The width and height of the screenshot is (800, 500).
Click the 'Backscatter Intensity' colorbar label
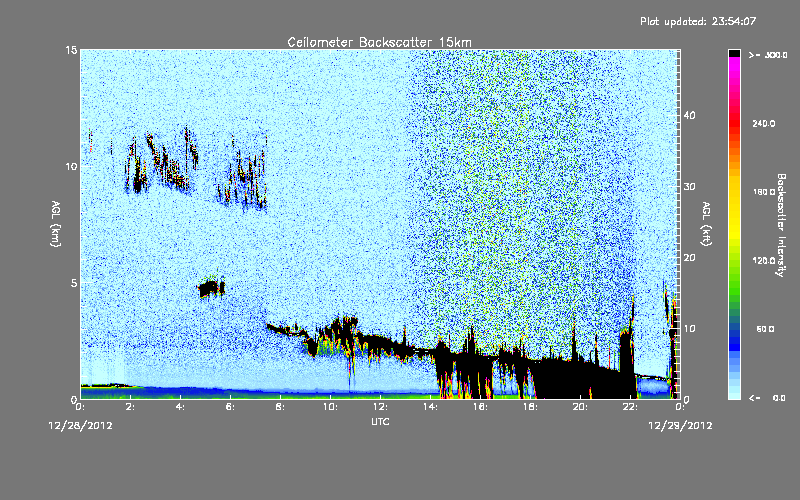781,225
